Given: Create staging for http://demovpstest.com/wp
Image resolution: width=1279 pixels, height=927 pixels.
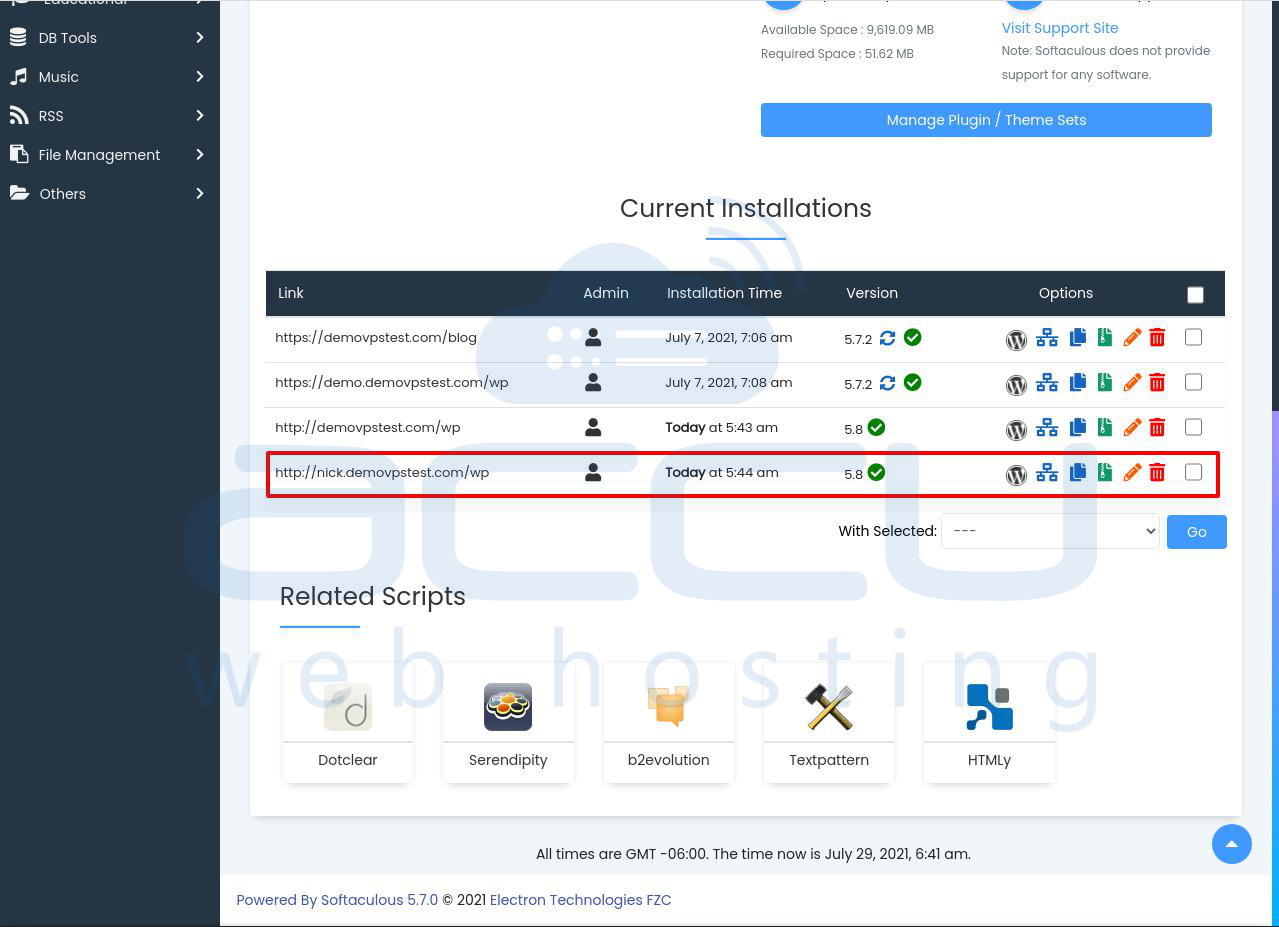Looking at the screenshot, I should (x=1047, y=428).
